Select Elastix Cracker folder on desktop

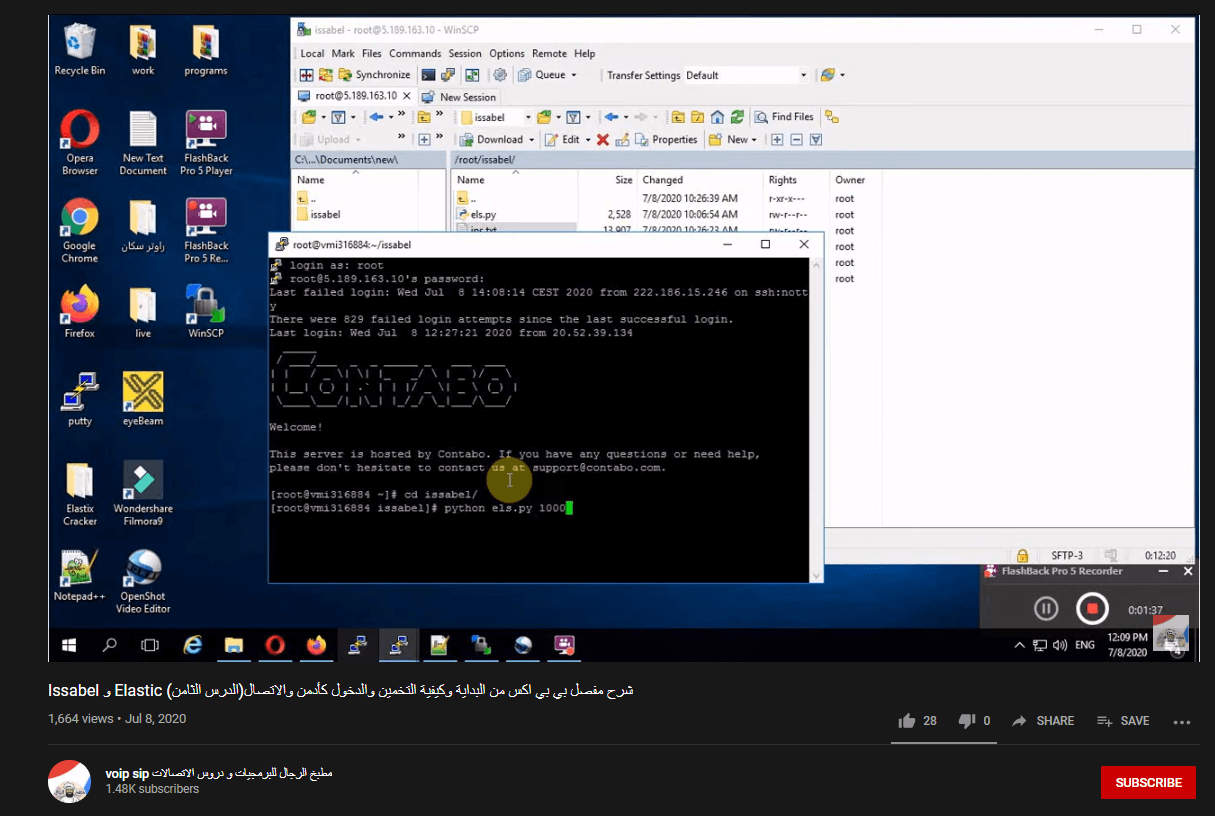[x=80, y=494]
